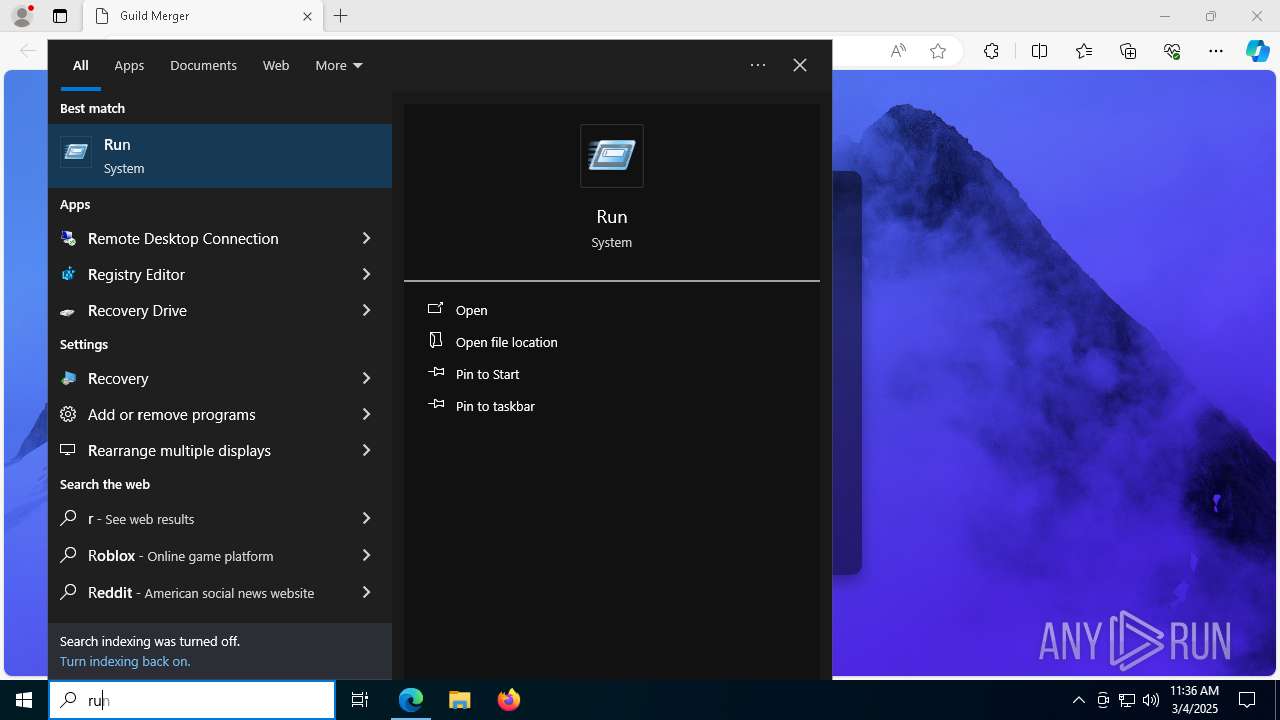Switch to the Documents search tab

pos(203,65)
